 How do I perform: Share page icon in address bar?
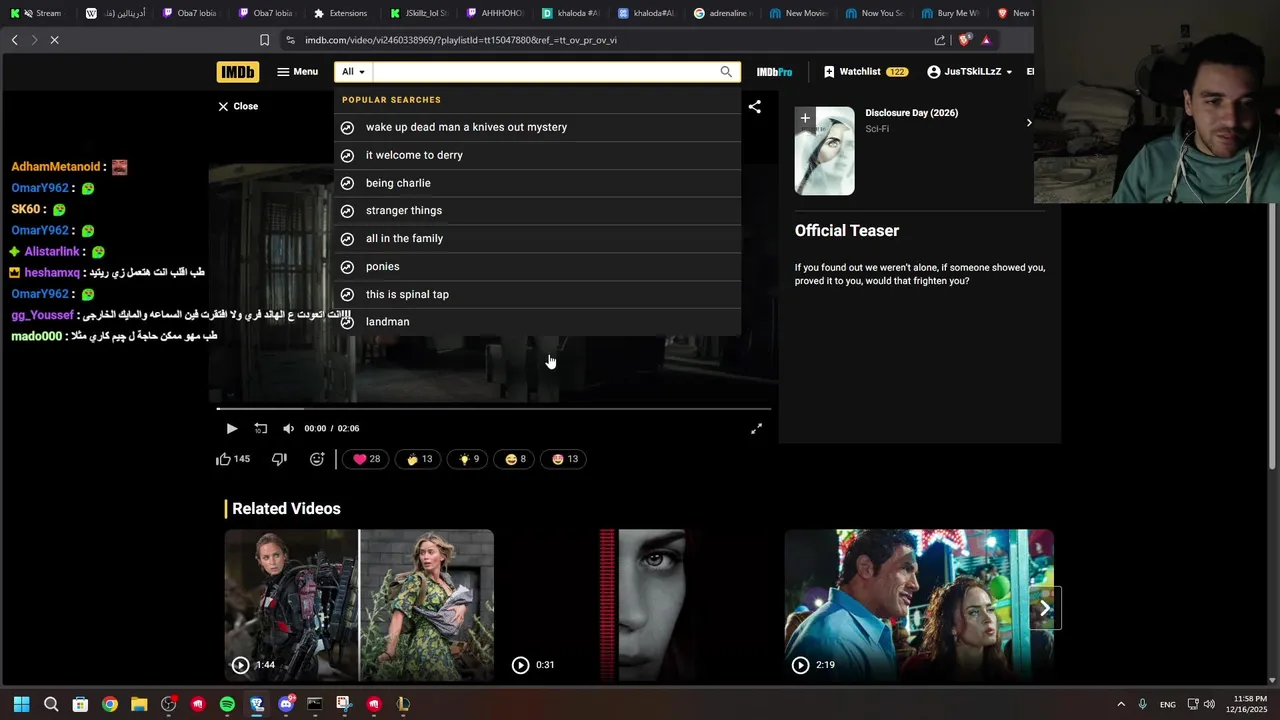click(939, 40)
